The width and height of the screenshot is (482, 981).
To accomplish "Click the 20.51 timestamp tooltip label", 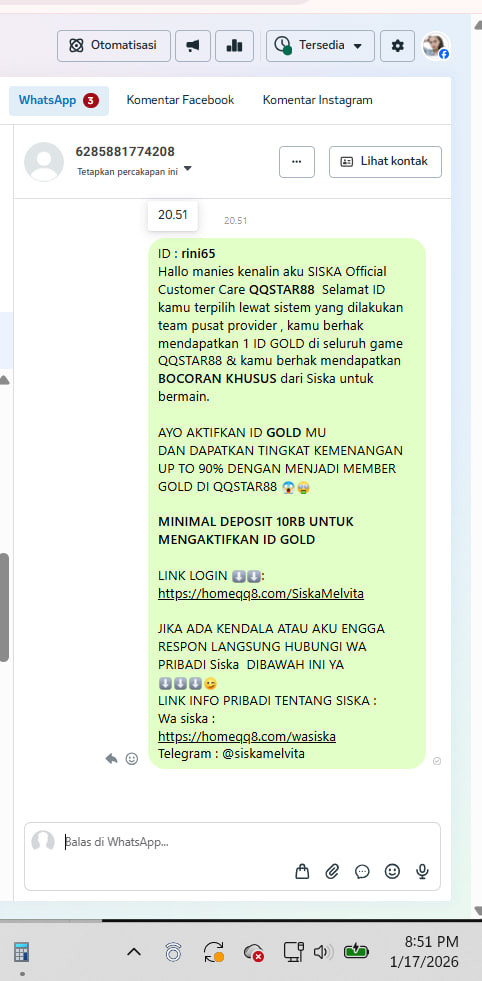I will tap(173, 215).
